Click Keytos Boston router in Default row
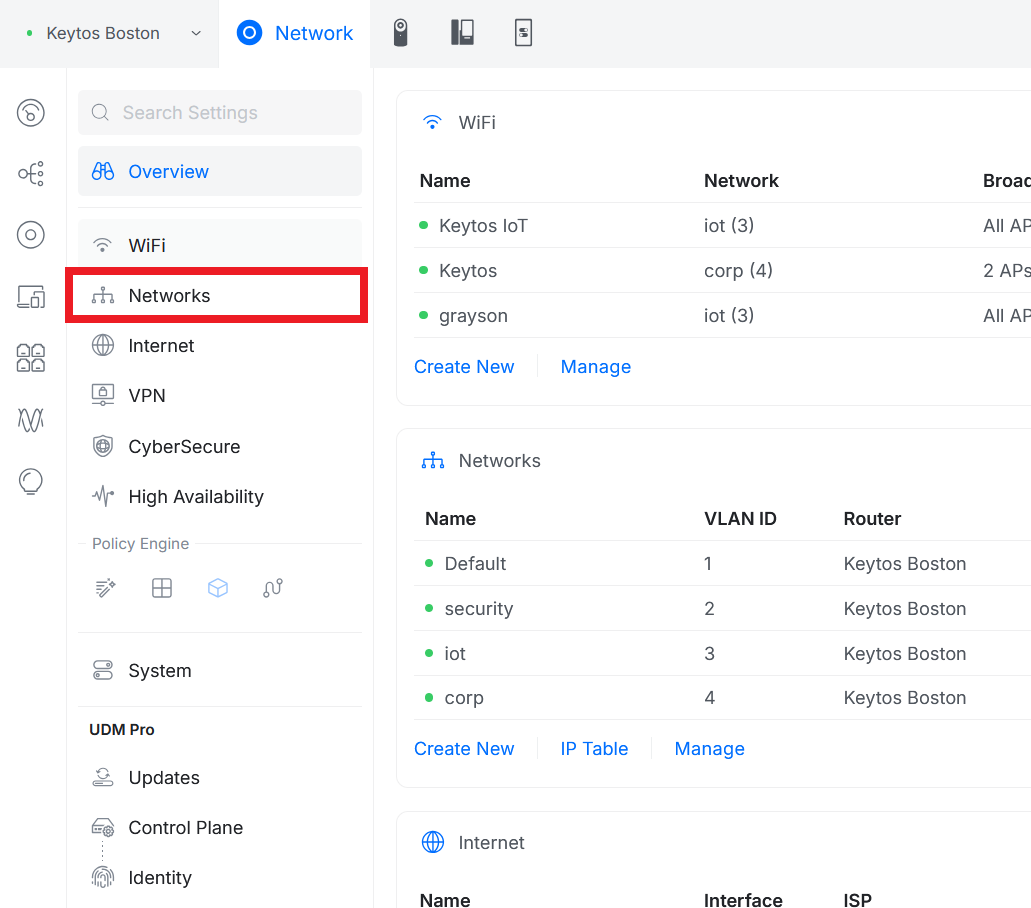The image size is (1031, 908). click(x=905, y=563)
